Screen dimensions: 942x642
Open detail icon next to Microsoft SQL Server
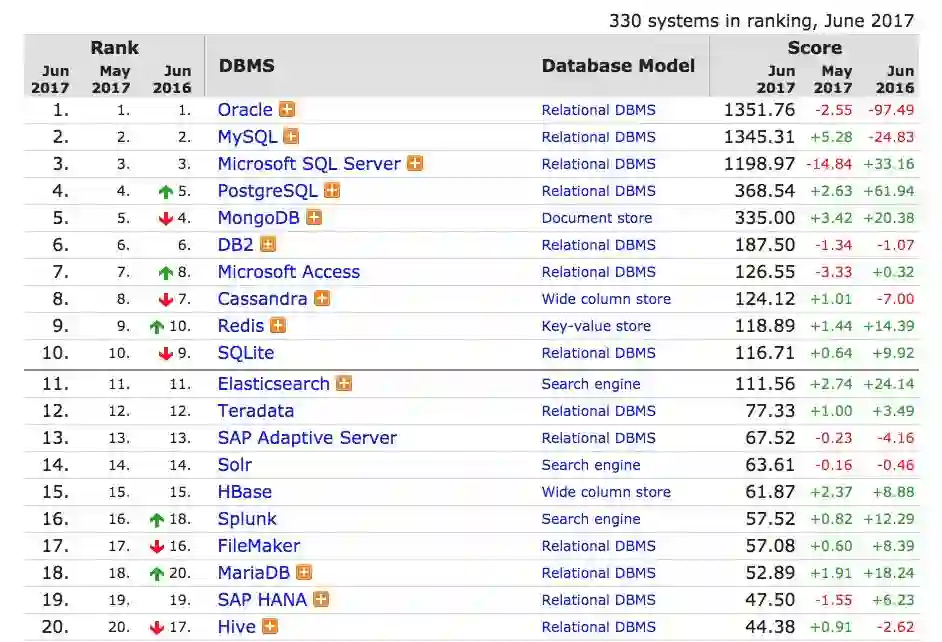[x=414, y=164]
